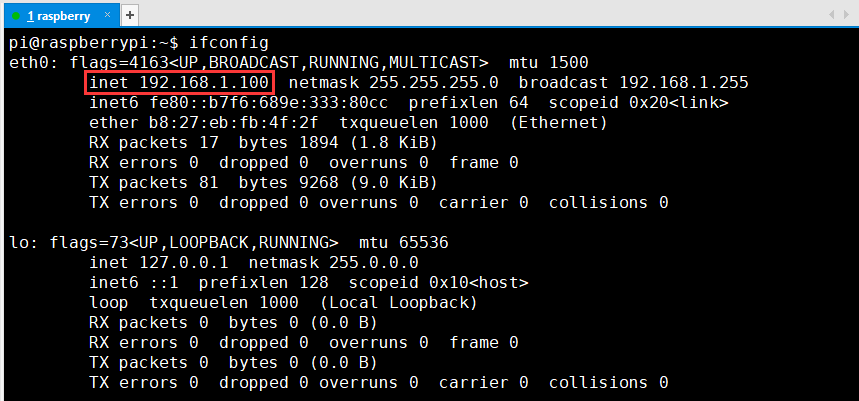Click the pi@raspberrypi prompt
The width and height of the screenshot is (859, 401).
(79, 43)
